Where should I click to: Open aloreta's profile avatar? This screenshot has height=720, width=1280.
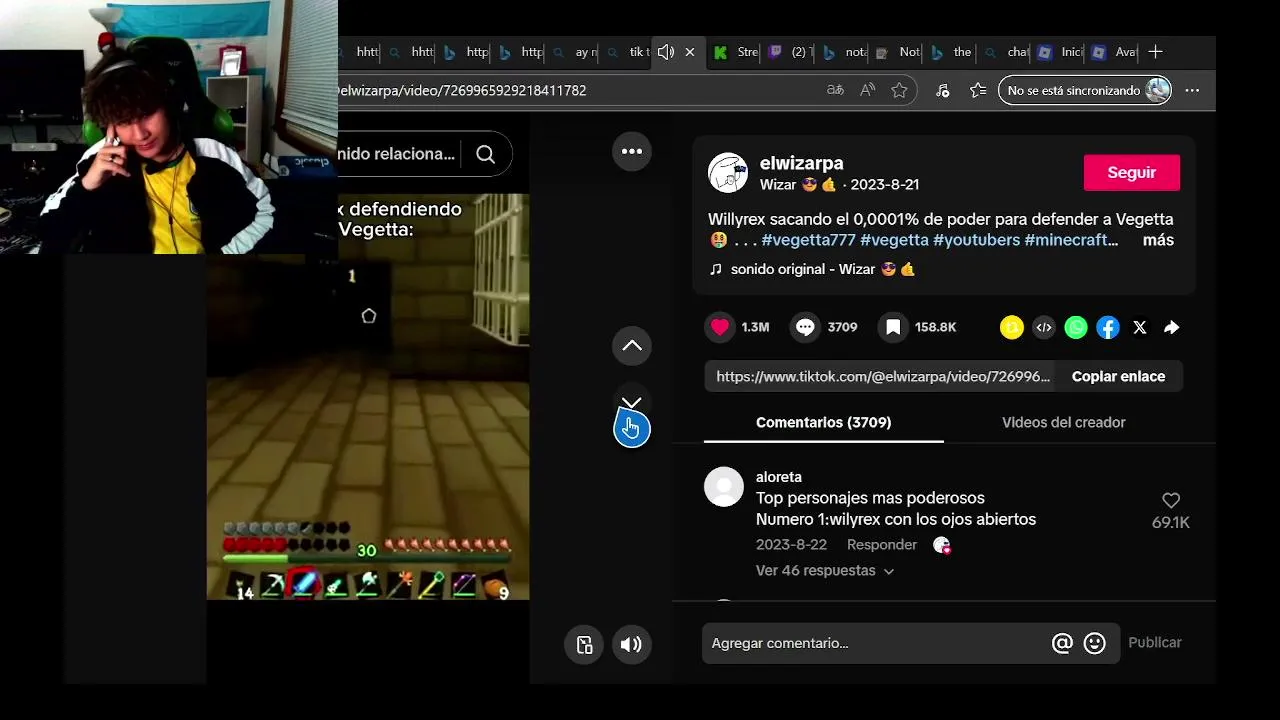pyautogui.click(x=724, y=487)
